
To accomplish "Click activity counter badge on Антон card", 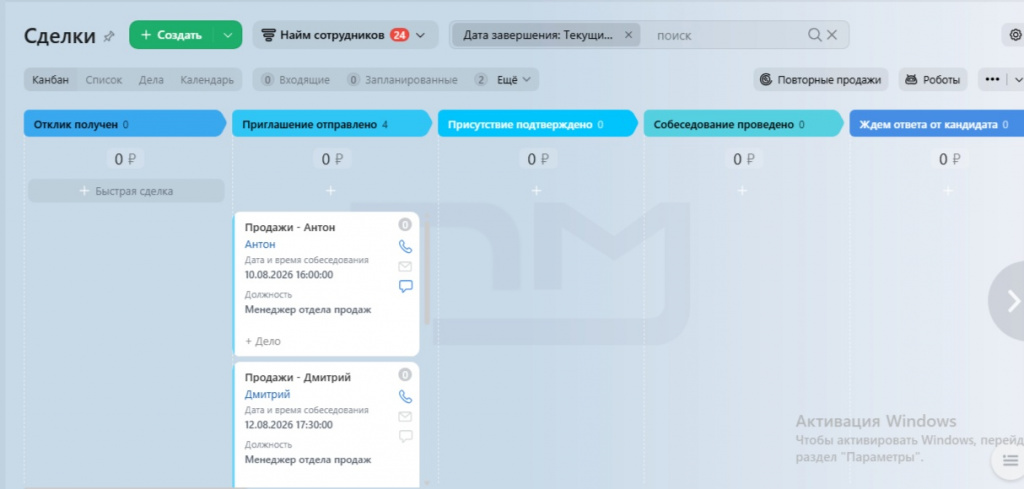I will [405, 225].
